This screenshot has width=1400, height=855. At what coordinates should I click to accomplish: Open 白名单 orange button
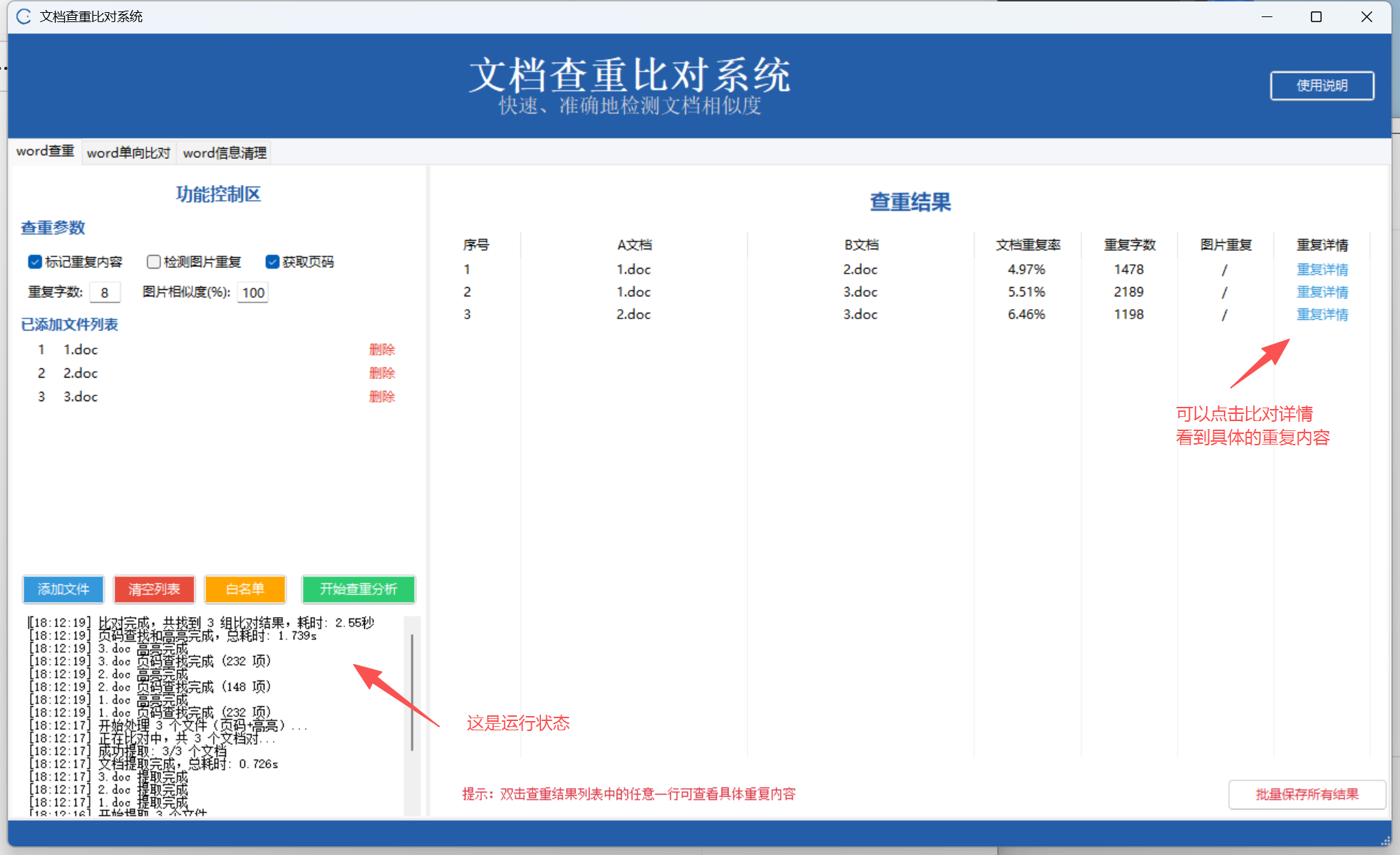click(245, 589)
